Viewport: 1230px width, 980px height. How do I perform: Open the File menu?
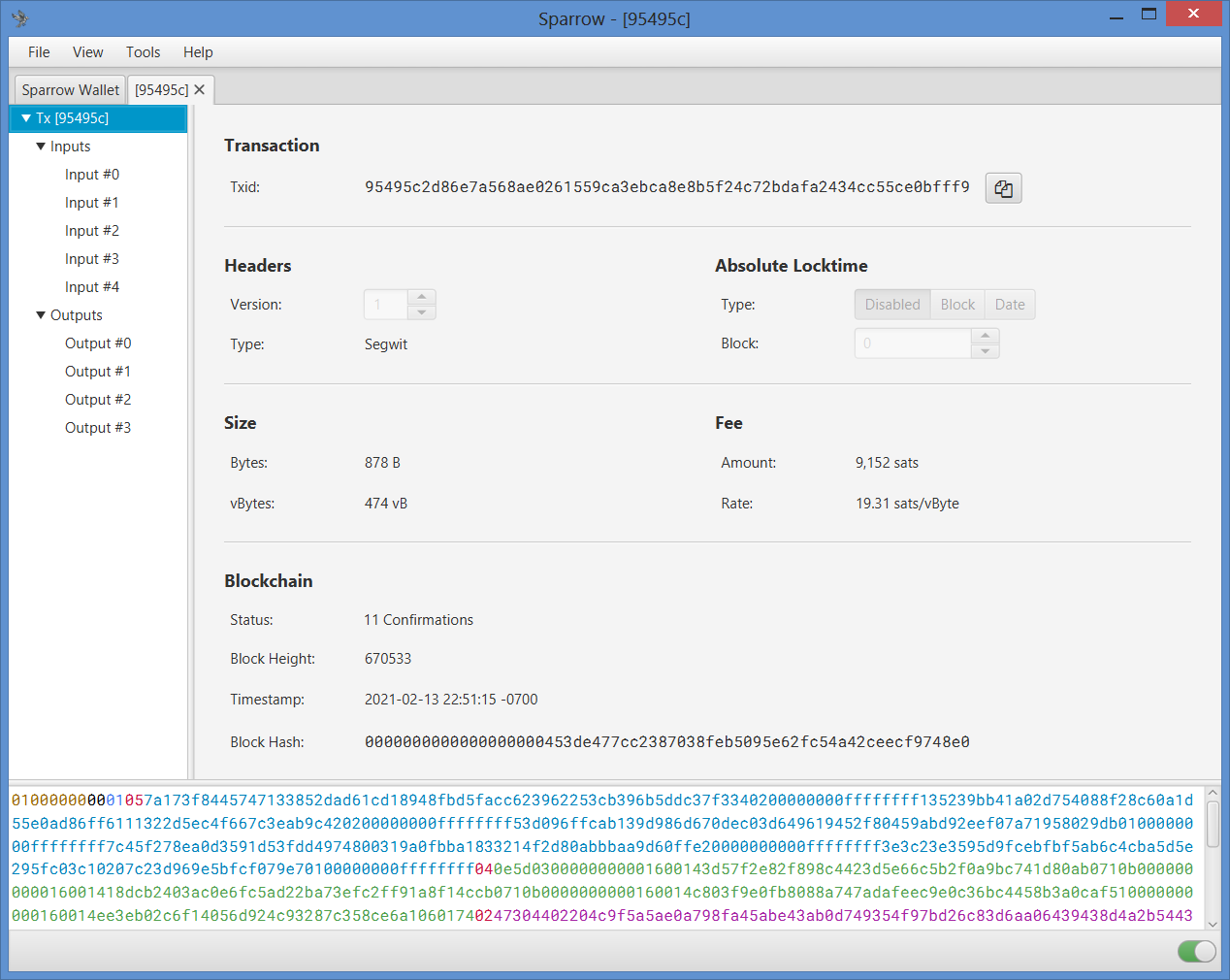(x=39, y=52)
